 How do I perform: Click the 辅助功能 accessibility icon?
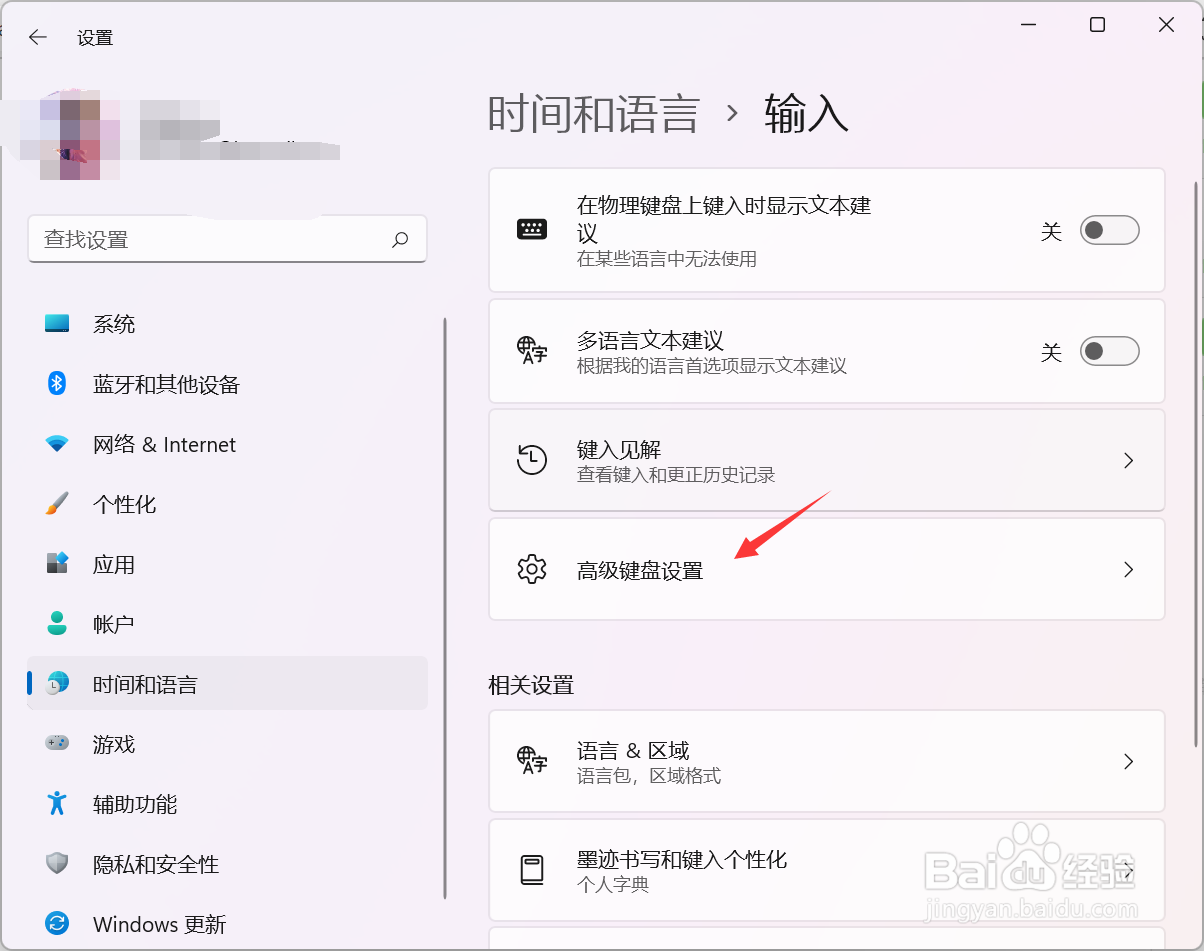click(x=57, y=804)
